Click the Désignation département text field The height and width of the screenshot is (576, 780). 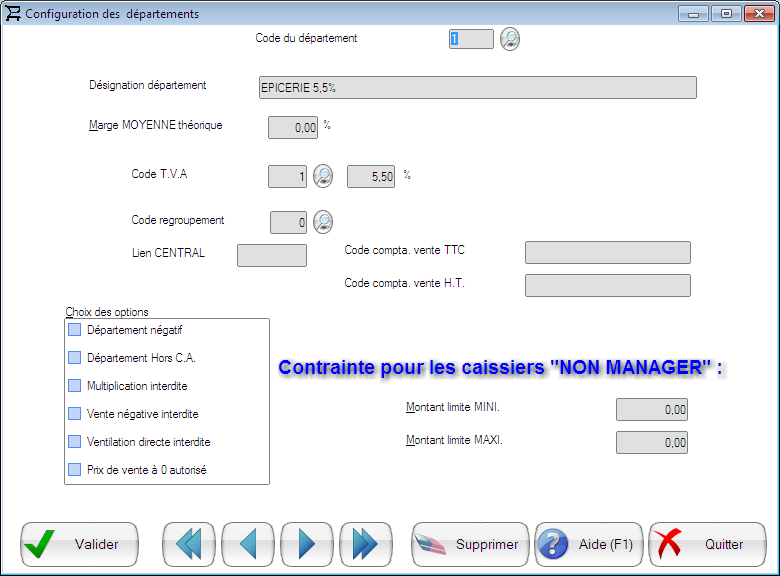click(x=477, y=87)
